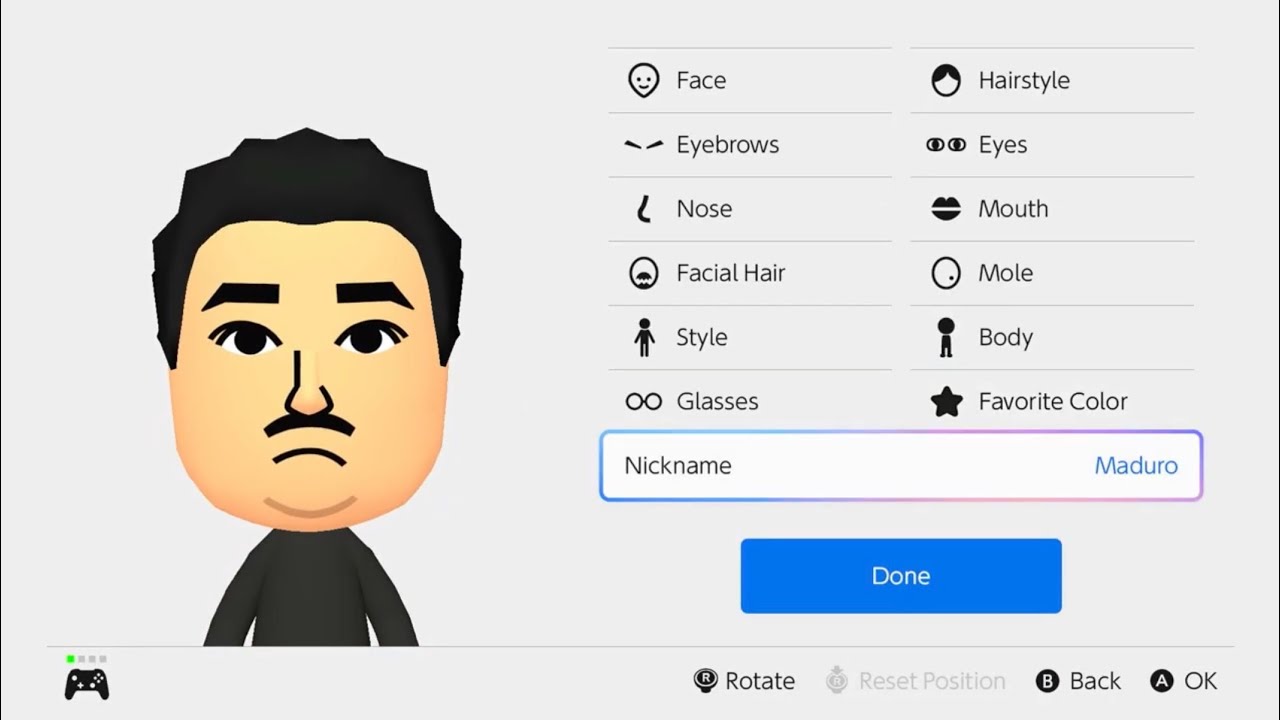
Task: Click the Facial Hair icon
Action: pyautogui.click(x=644, y=273)
